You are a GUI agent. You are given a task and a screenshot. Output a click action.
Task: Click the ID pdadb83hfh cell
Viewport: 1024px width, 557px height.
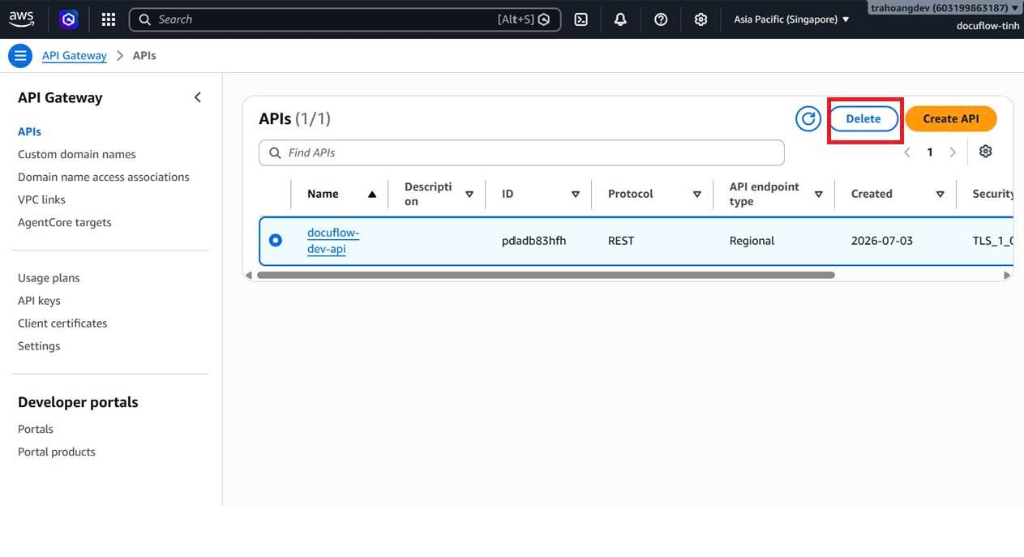[534, 241]
